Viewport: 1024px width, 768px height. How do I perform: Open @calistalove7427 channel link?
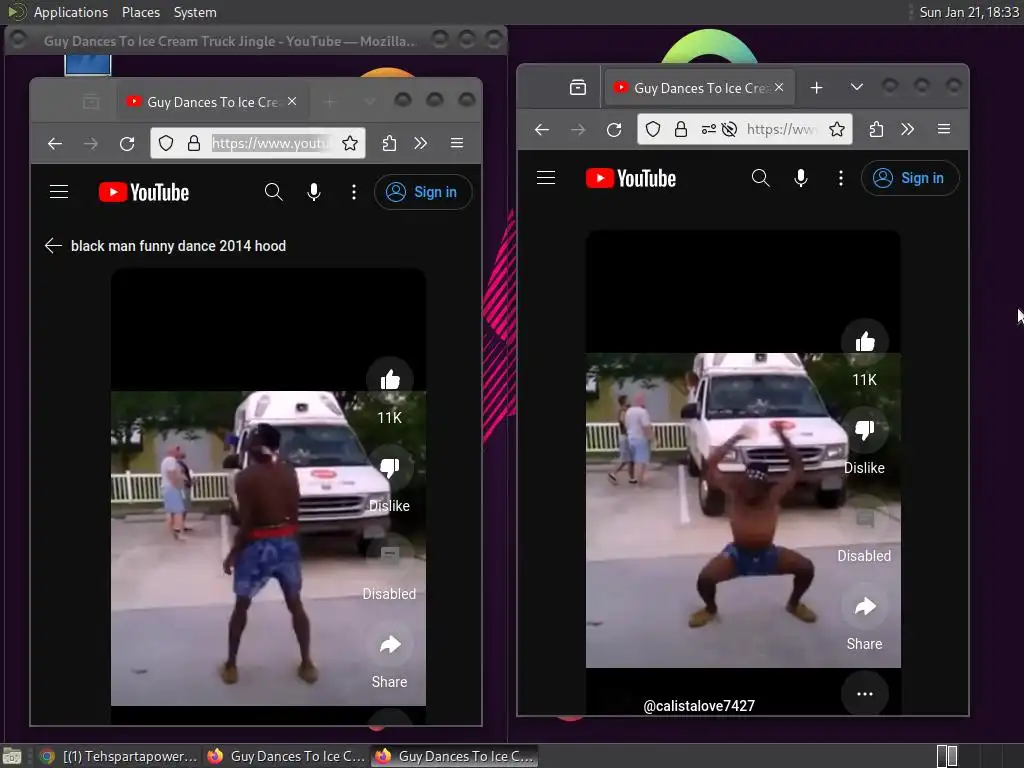pos(699,706)
